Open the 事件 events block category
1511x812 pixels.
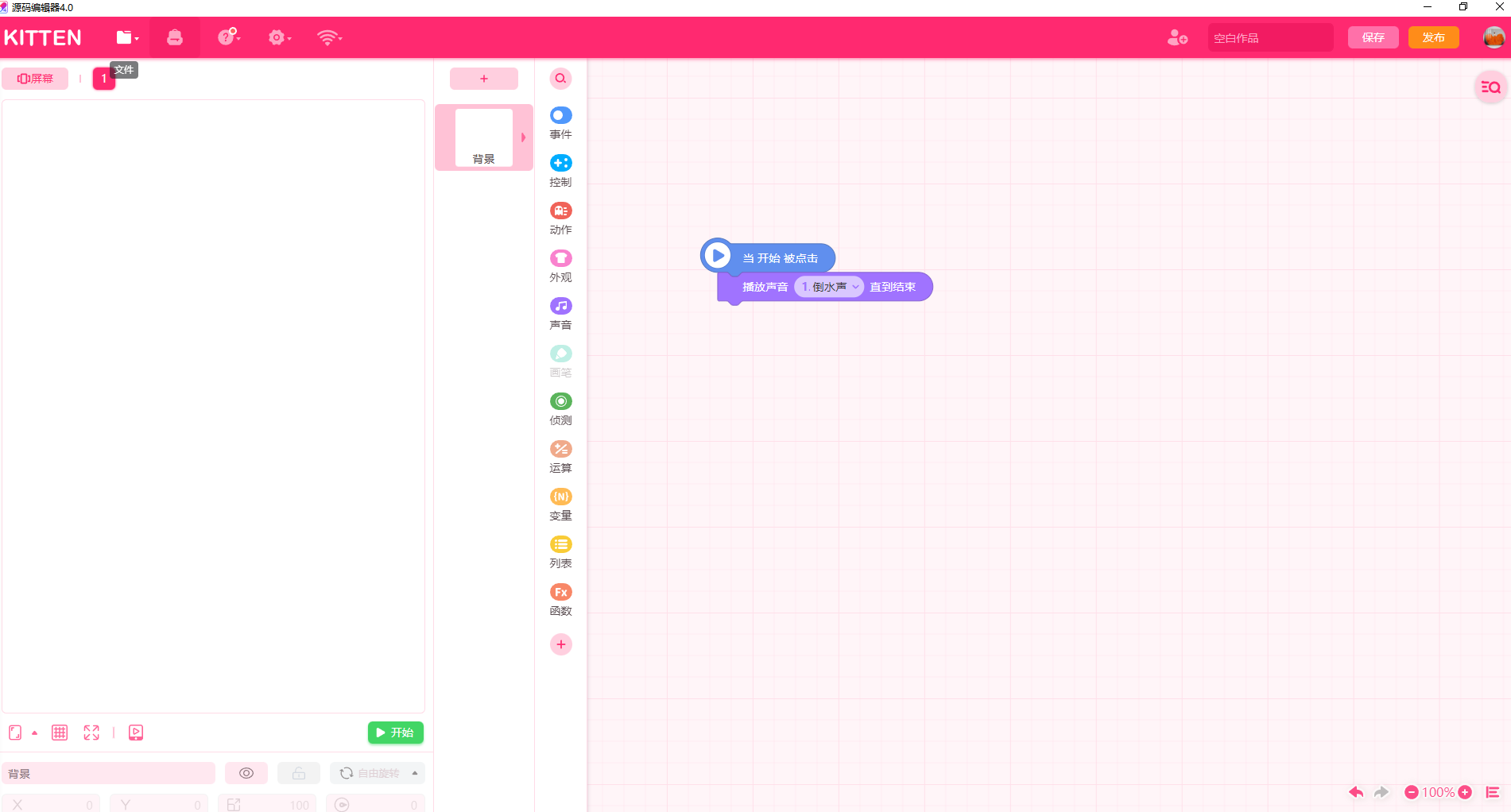[x=560, y=123]
